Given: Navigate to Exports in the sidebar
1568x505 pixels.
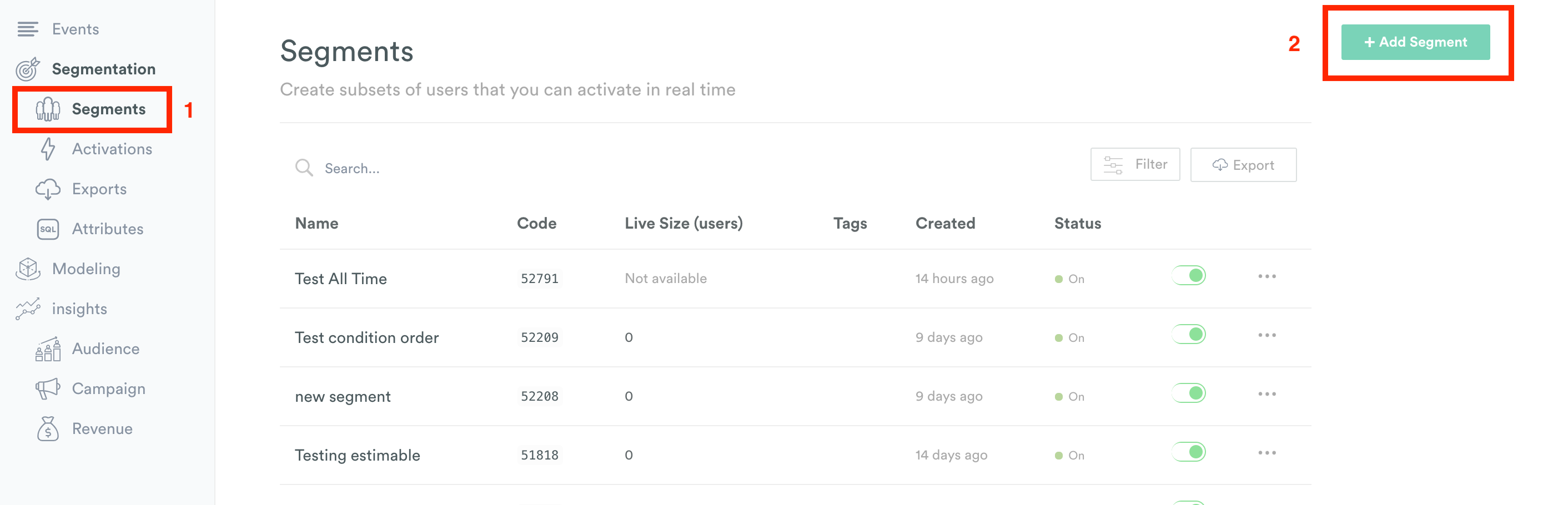Looking at the screenshot, I should pos(99,189).
